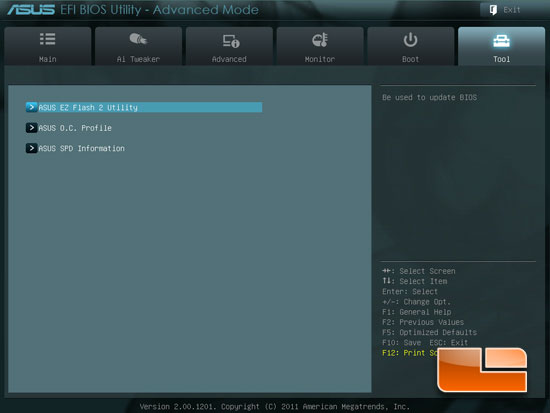
Task: Click the Boot power icon
Action: [x=410, y=40]
